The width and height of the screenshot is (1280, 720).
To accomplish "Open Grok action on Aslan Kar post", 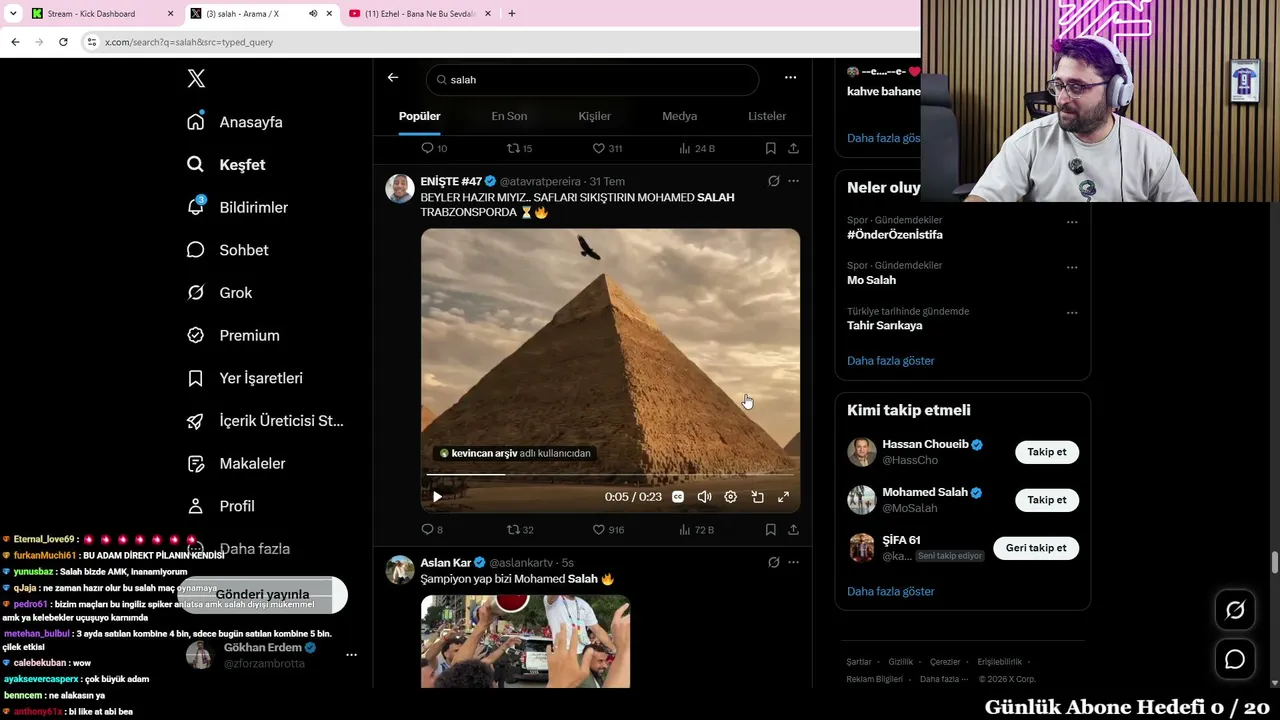I will click(x=773, y=563).
